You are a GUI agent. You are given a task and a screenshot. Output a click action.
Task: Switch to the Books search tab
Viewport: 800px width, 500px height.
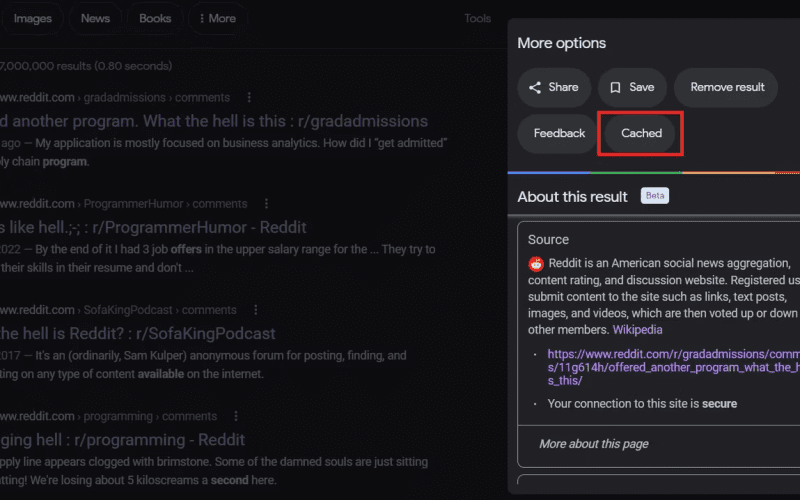(155, 18)
